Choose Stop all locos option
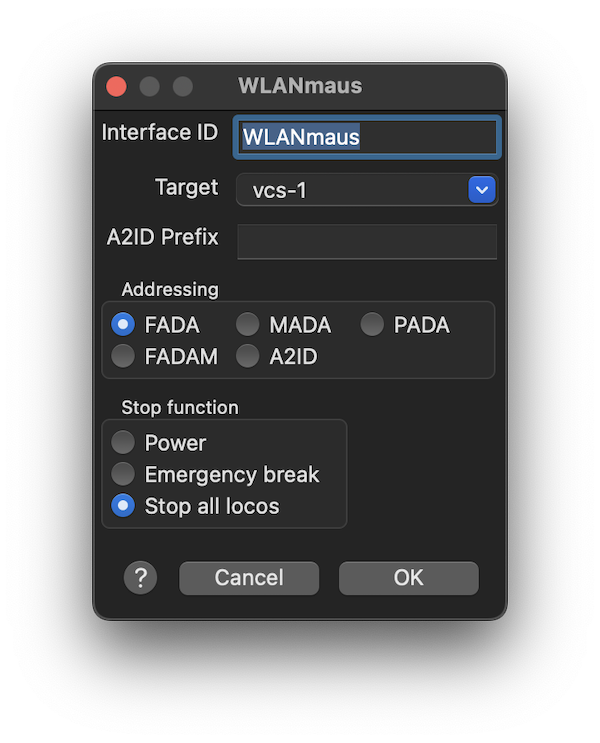The height and width of the screenshot is (743, 600). [124, 506]
